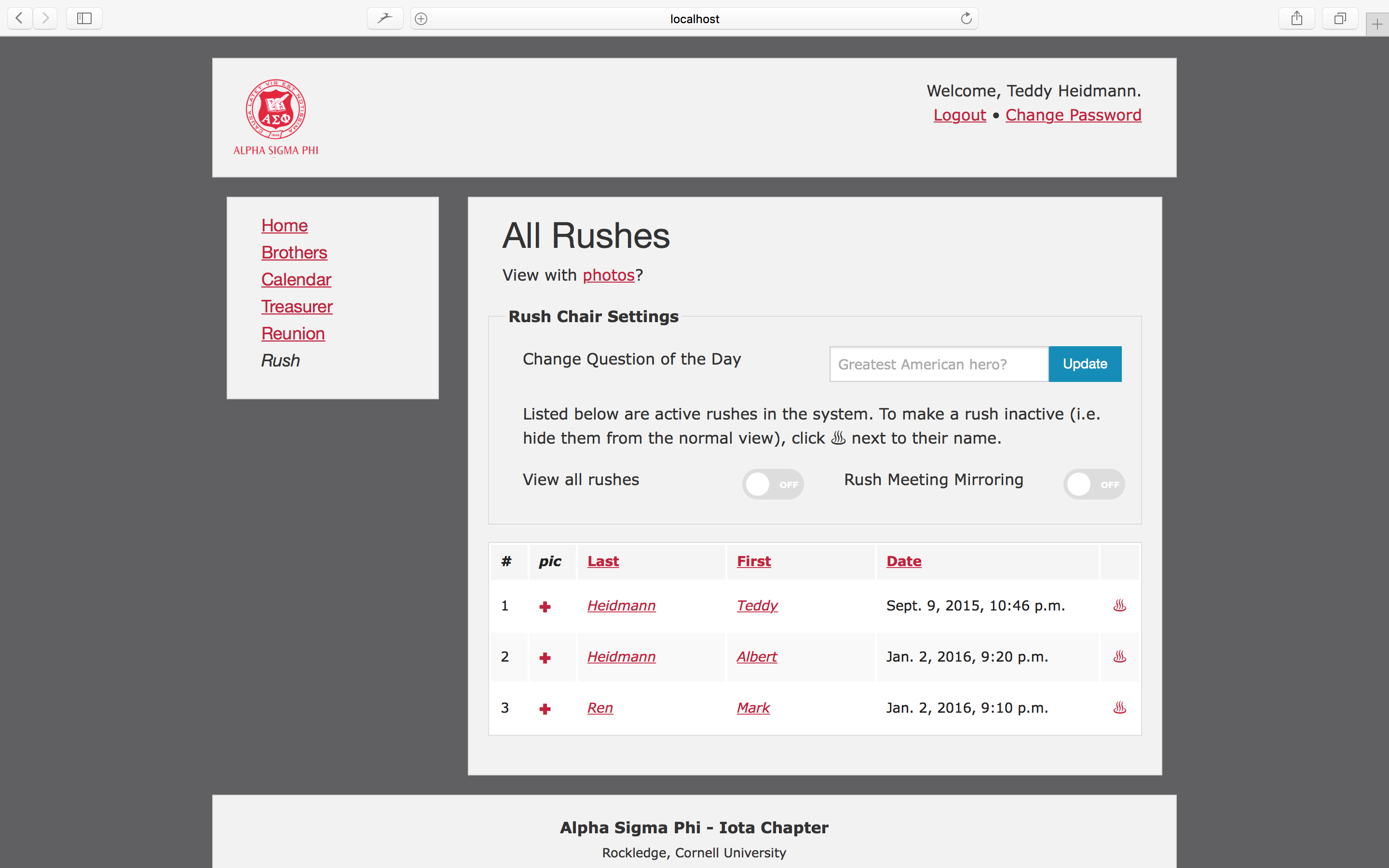
Task: Go back with Safari's back arrow
Action: tap(19, 18)
